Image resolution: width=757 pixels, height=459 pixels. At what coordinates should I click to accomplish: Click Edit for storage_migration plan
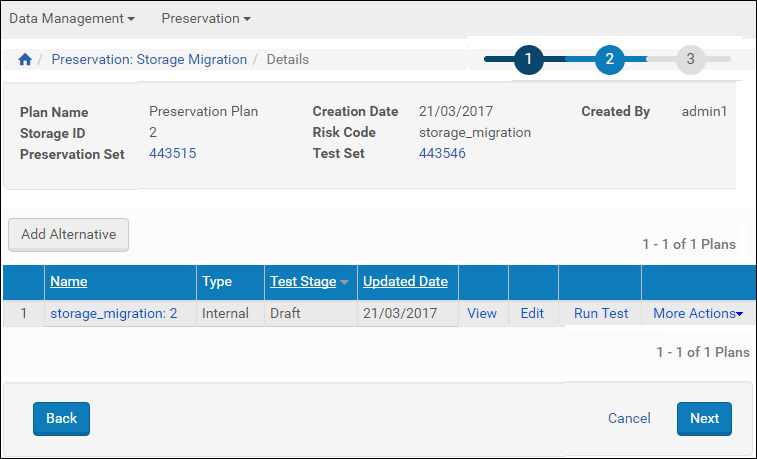click(532, 313)
